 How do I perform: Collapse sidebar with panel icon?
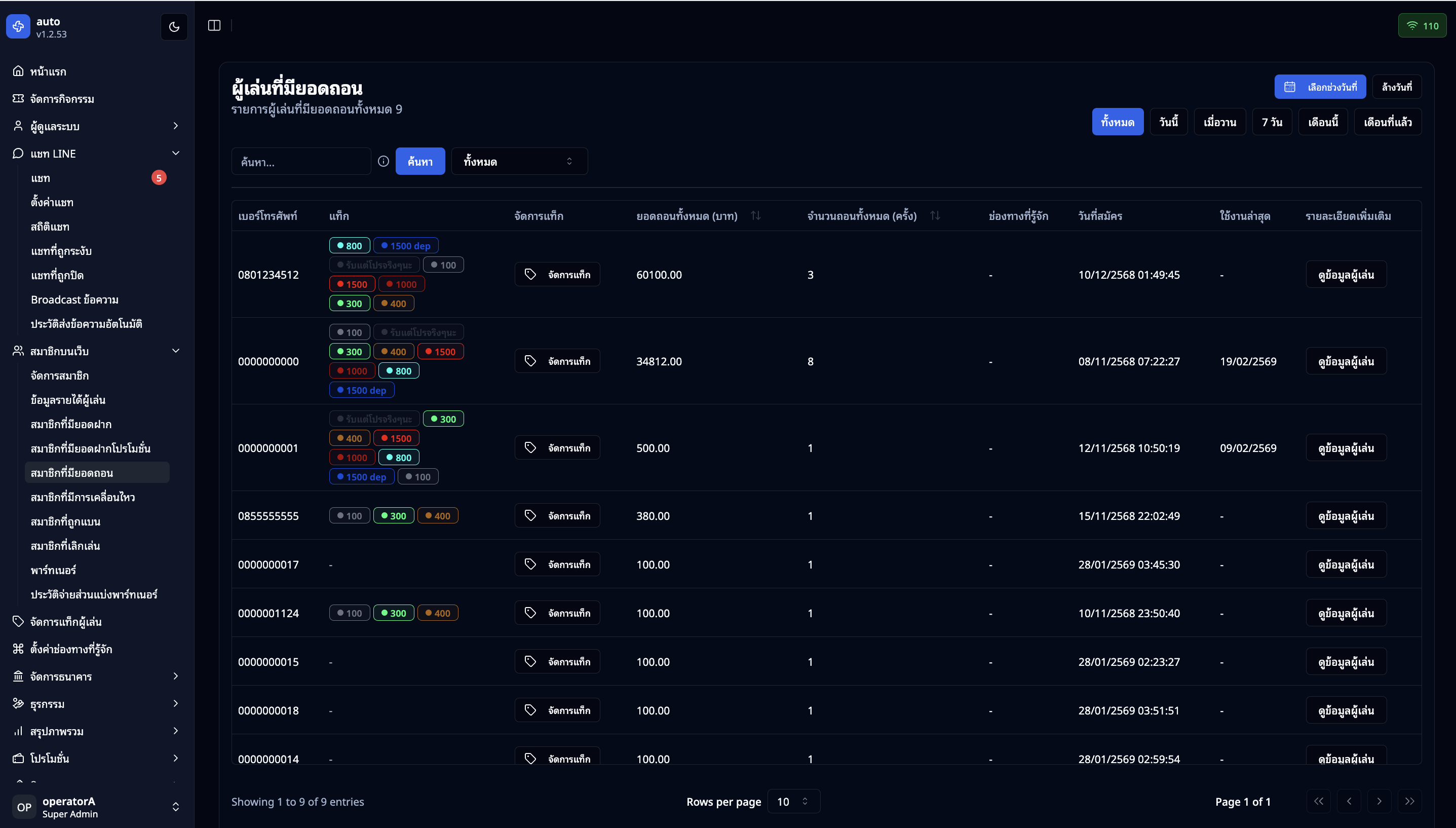(214, 26)
